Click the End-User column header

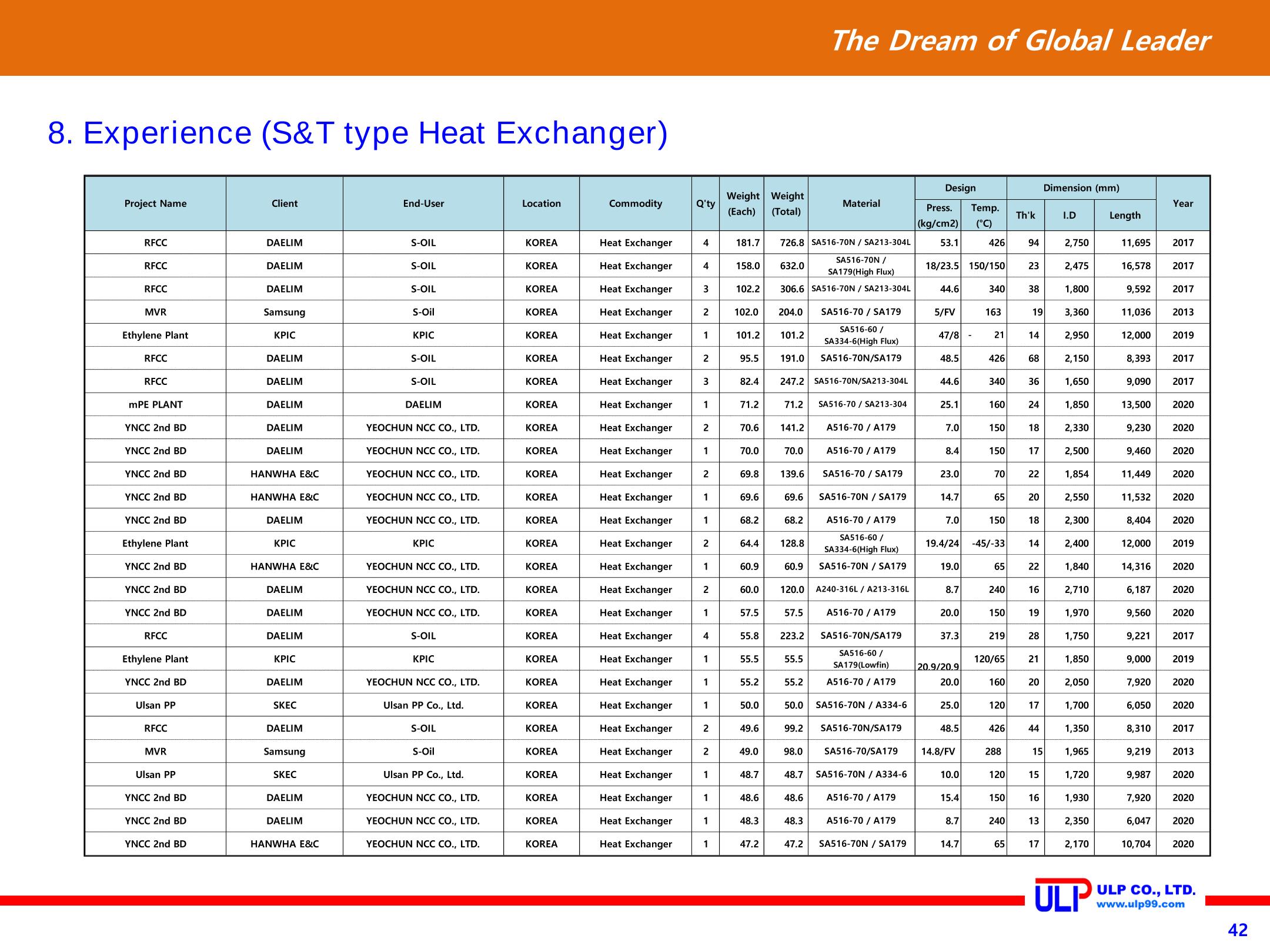pyautogui.click(x=423, y=203)
